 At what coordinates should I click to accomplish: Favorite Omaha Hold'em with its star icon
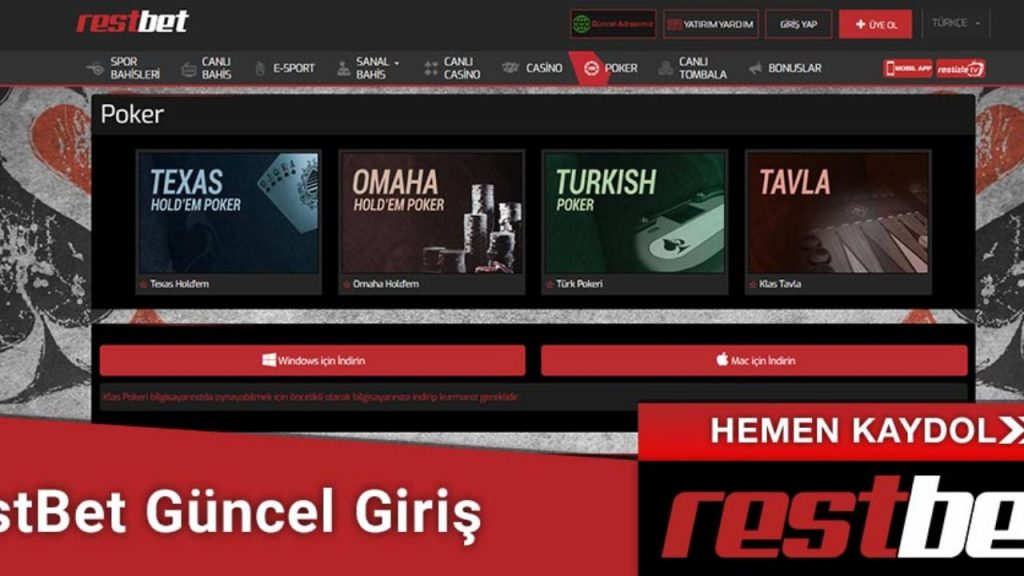pos(347,284)
